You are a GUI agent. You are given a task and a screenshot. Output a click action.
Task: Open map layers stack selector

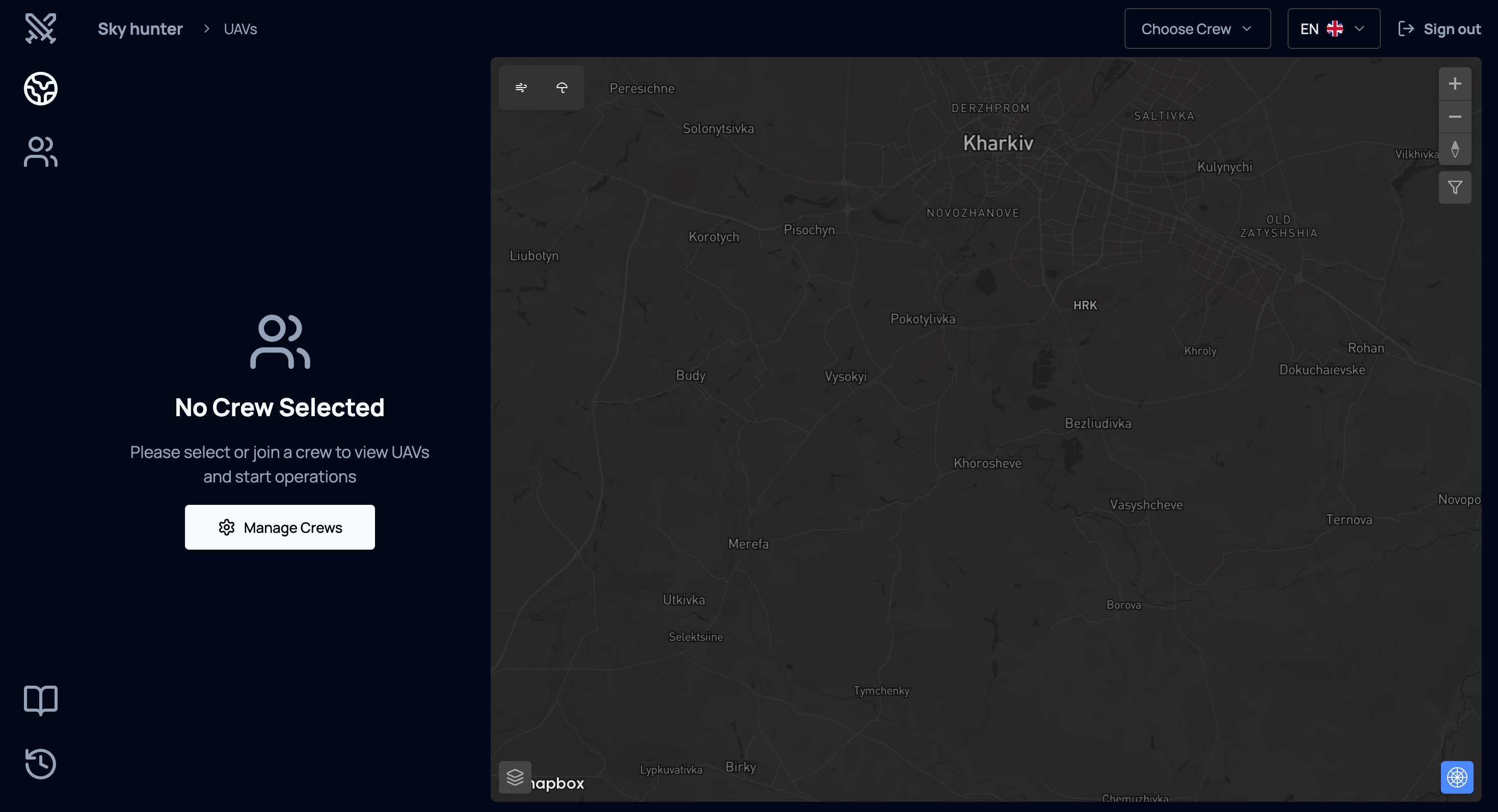515,777
